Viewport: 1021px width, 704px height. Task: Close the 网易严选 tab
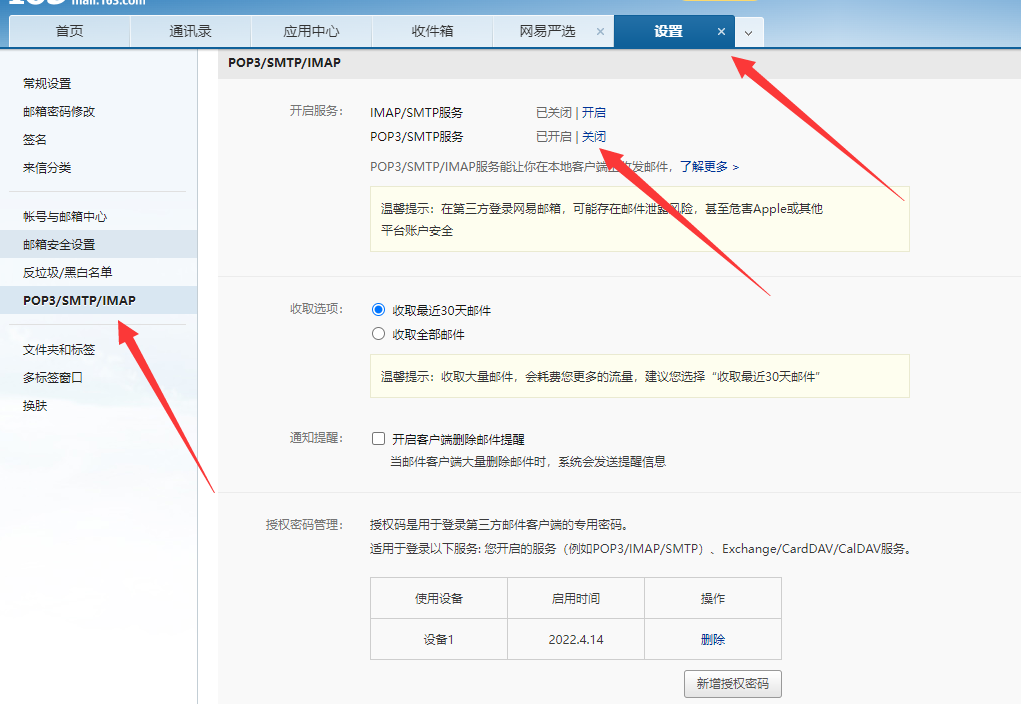click(x=600, y=31)
